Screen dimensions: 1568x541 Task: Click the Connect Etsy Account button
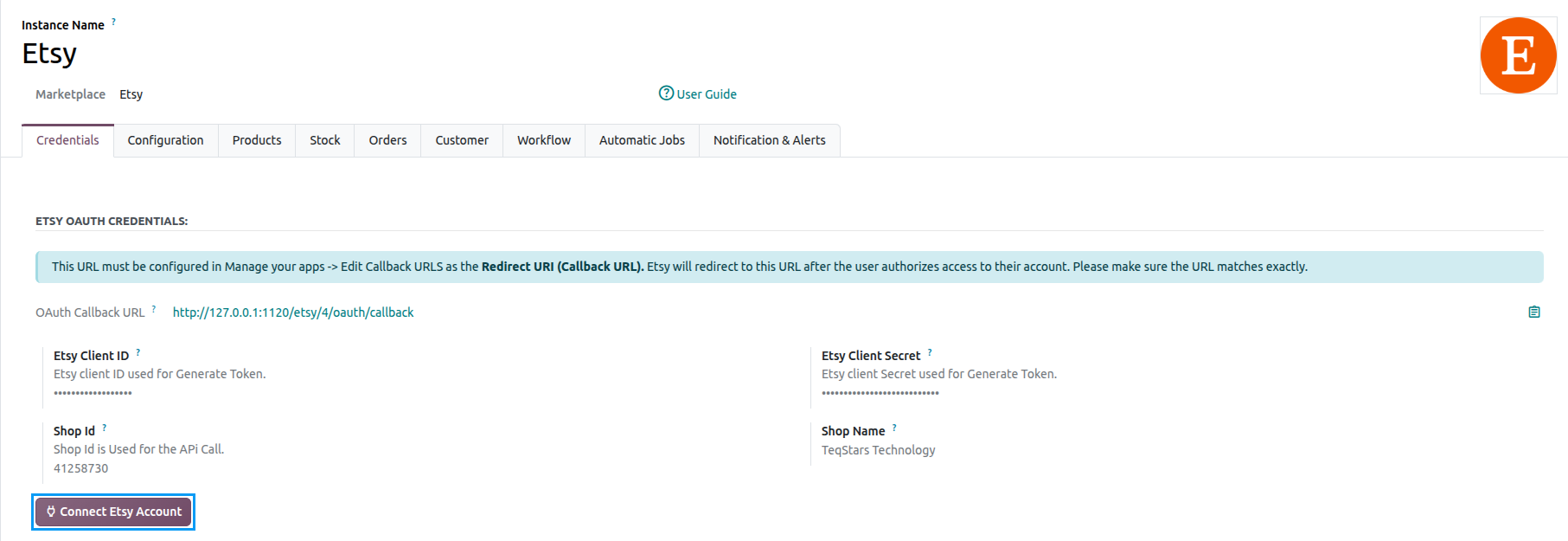(113, 512)
